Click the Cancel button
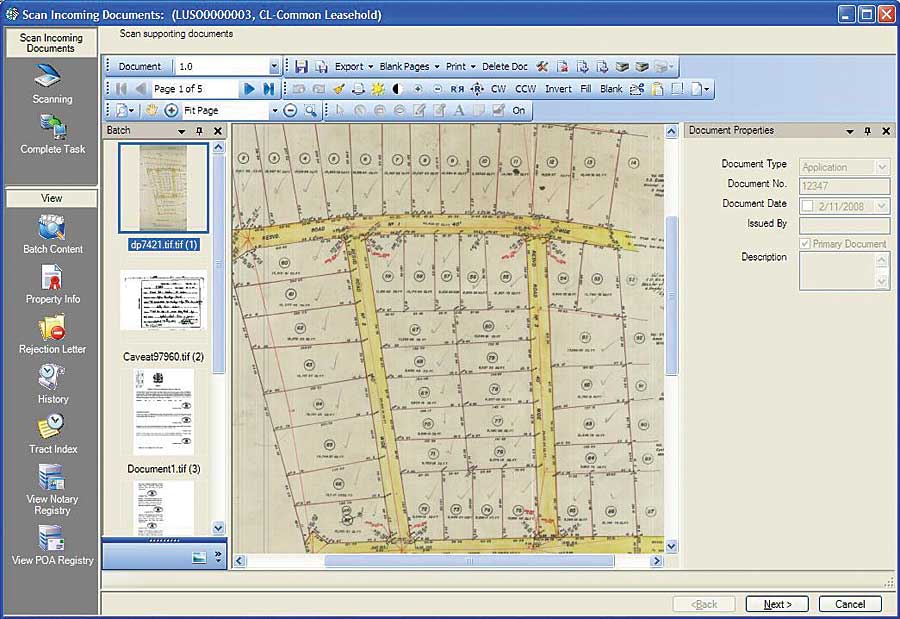The width and height of the screenshot is (900, 619). point(850,604)
